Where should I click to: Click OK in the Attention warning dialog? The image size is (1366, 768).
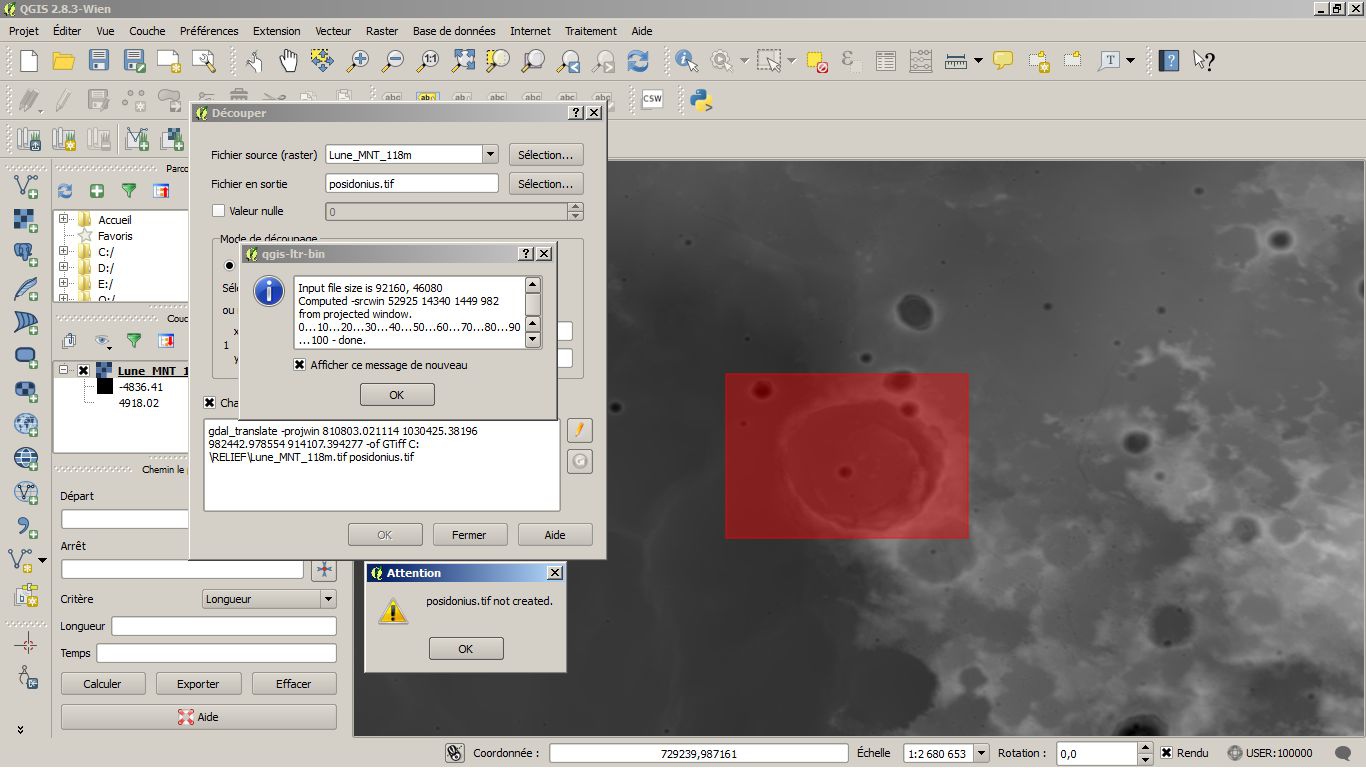pyautogui.click(x=466, y=649)
